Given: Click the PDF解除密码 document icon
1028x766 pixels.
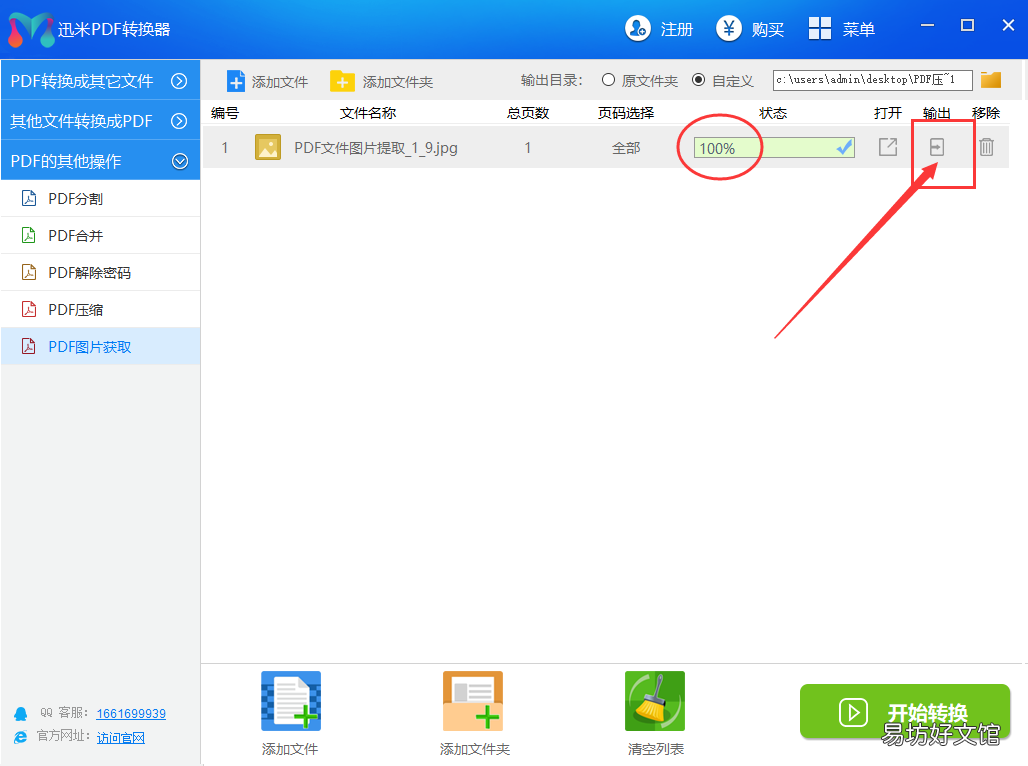Looking at the screenshot, I should (29, 272).
